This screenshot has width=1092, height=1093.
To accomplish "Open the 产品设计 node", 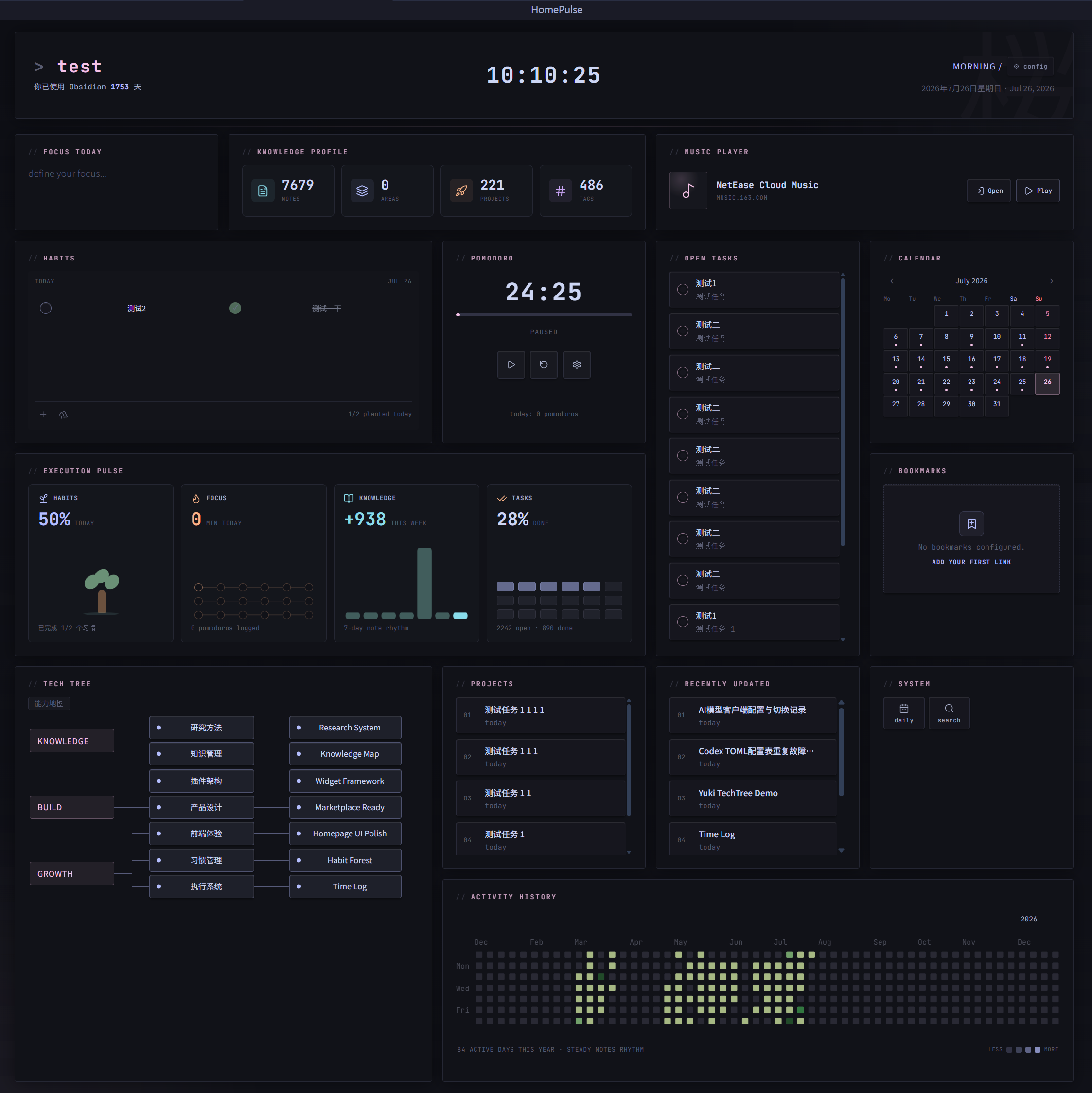I will click(202, 807).
